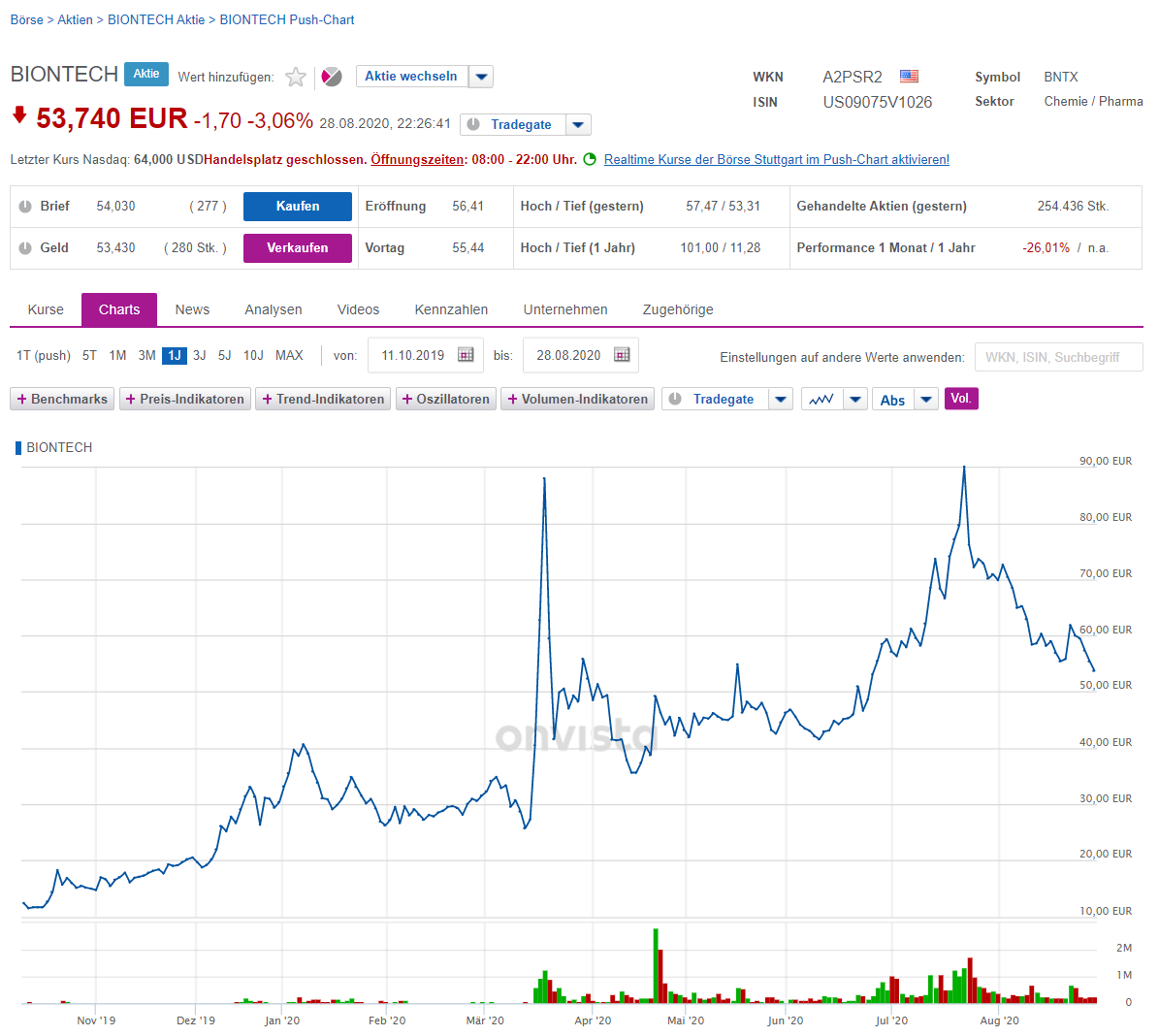Select the 1T (push) time range
The image size is (1159, 1036).
pos(44,356)
